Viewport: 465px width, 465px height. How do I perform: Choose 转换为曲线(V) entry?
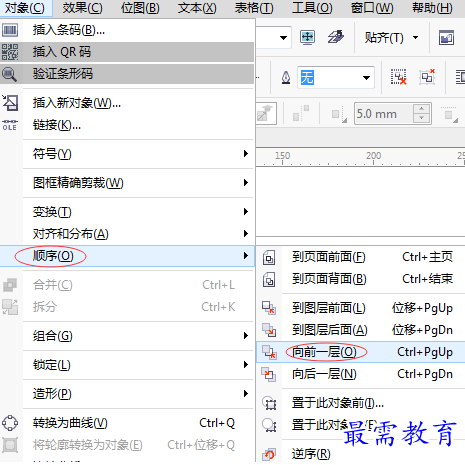click(127, 423)
